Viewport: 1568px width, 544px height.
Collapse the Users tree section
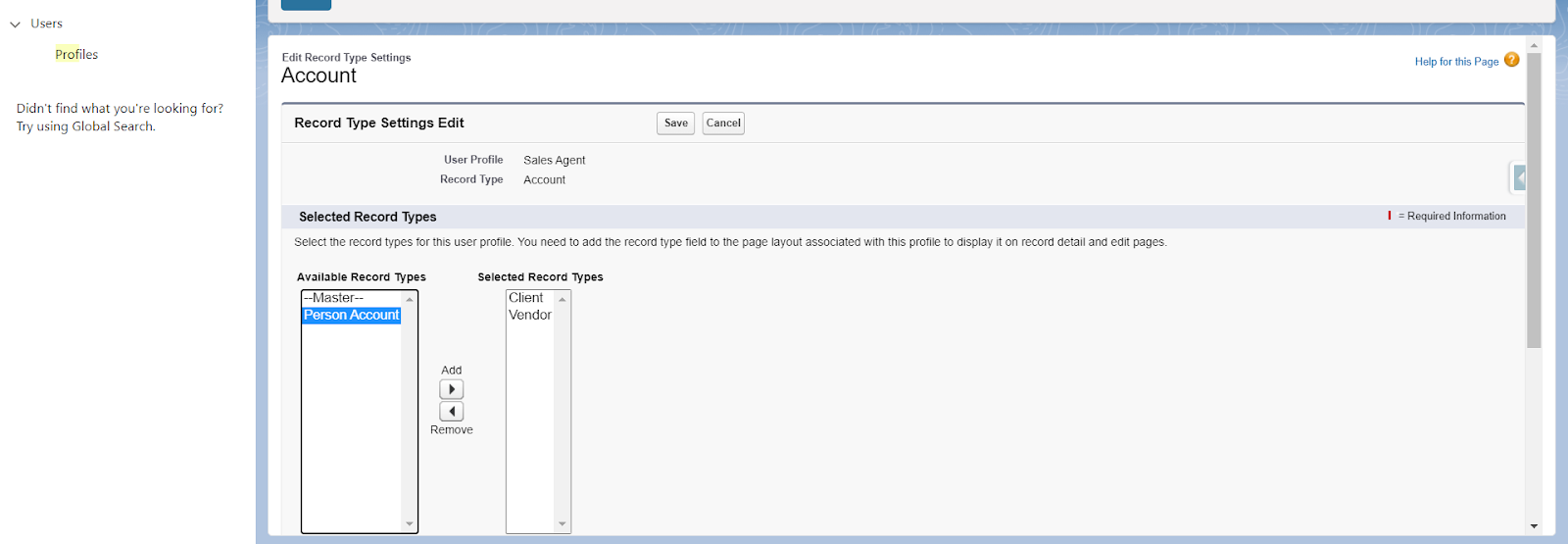pyautogui.click(x=15, y=25)
